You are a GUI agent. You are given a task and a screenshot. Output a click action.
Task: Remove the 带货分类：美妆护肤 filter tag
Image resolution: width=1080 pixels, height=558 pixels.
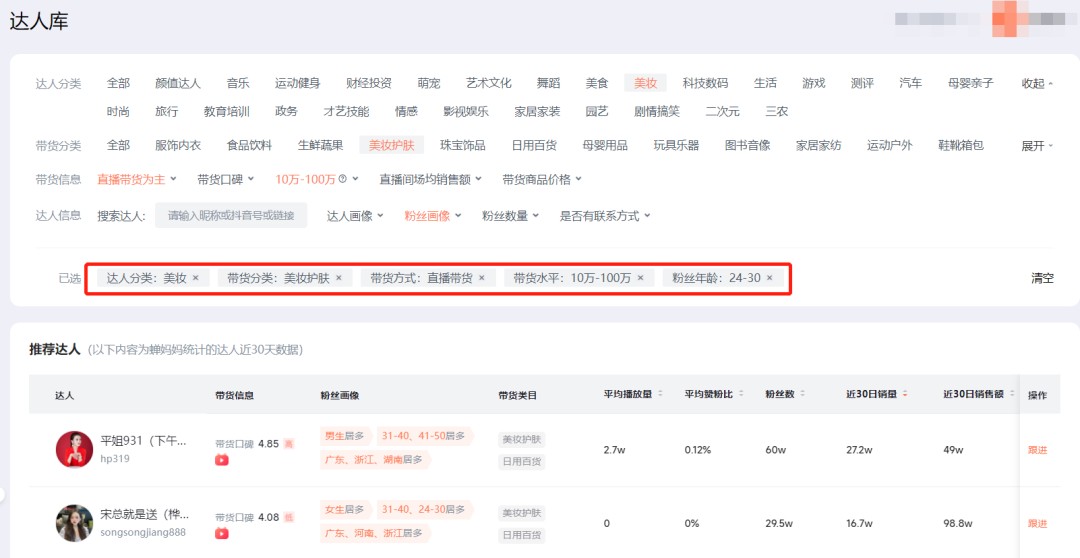[x=339, y=278]
